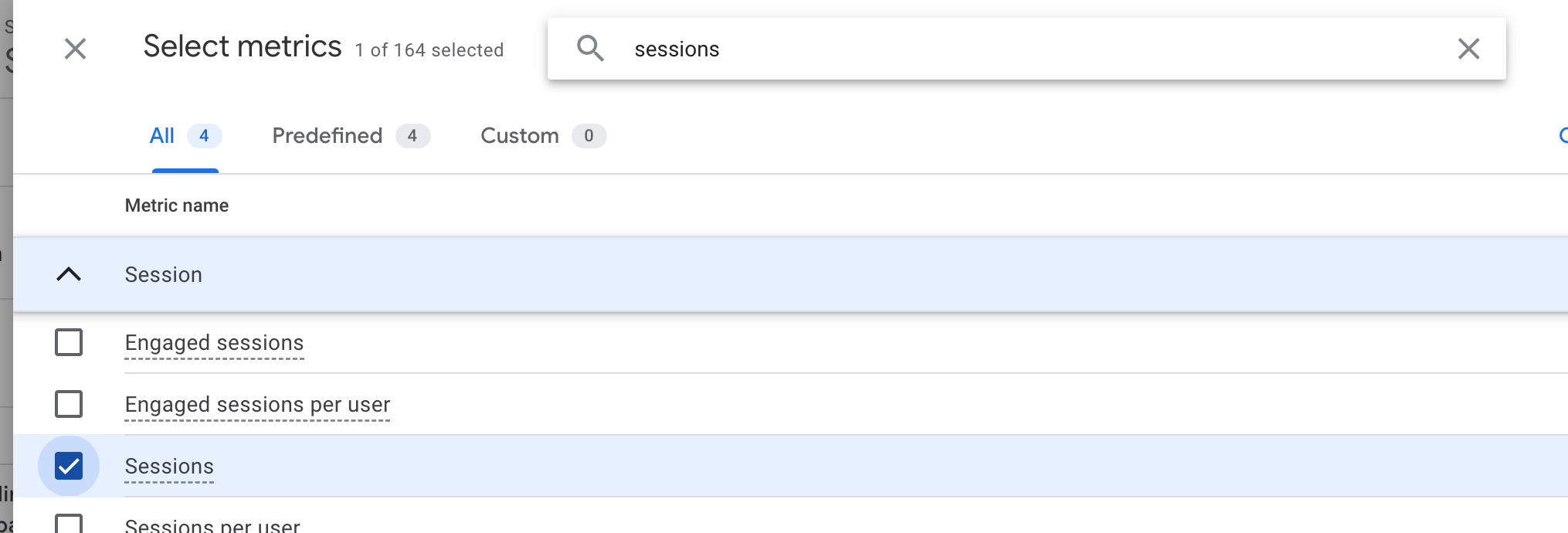
Task: Click the count badge beside Predefined
Action: (412, 136)
